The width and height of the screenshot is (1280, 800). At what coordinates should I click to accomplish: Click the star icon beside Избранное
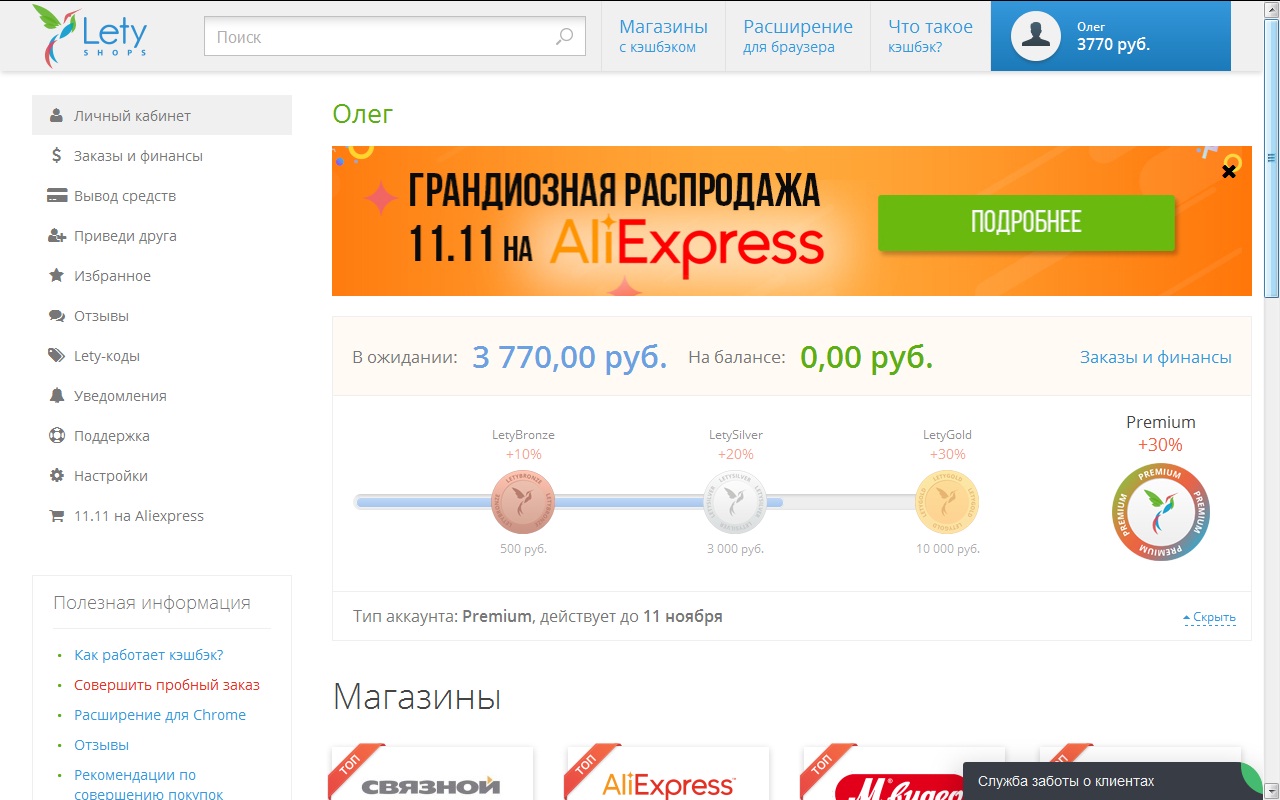[57, 275]
